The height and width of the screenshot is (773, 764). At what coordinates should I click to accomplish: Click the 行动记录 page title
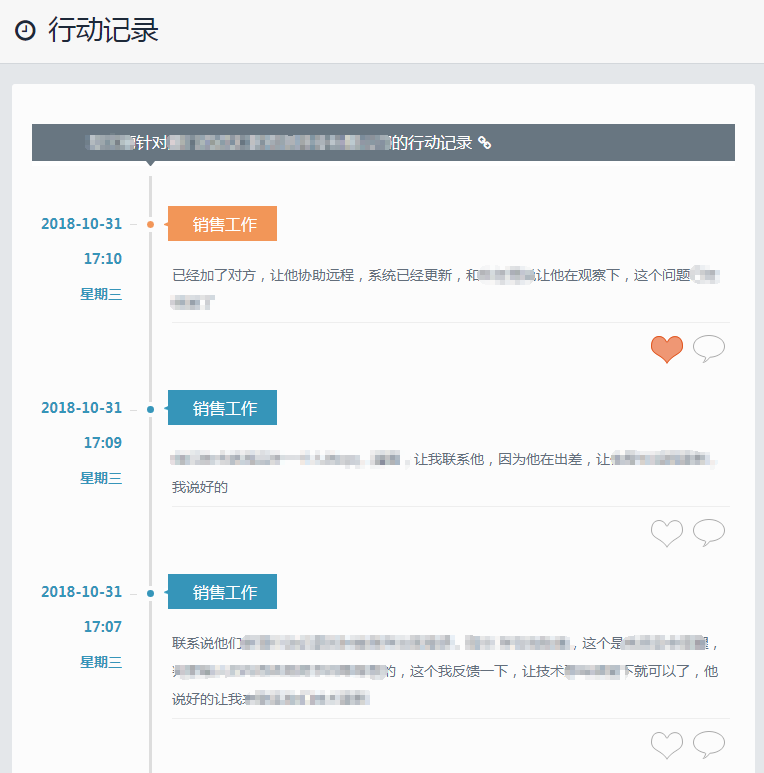[103, 30]
